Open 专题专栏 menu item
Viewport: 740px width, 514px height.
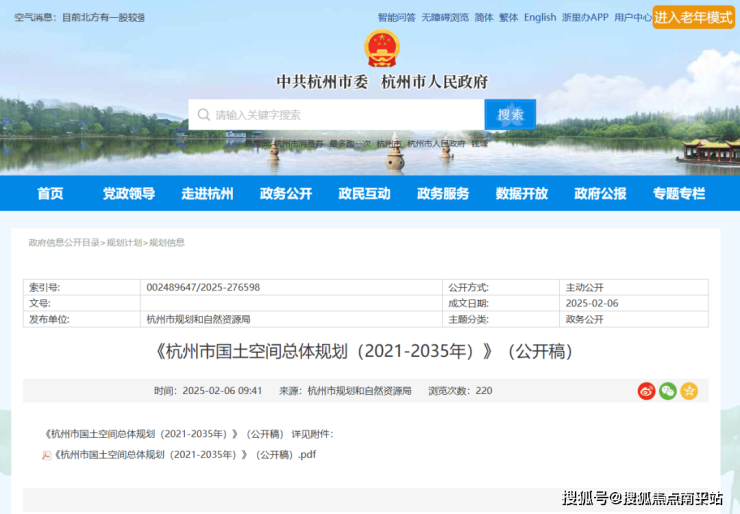[x=679, y=194]
